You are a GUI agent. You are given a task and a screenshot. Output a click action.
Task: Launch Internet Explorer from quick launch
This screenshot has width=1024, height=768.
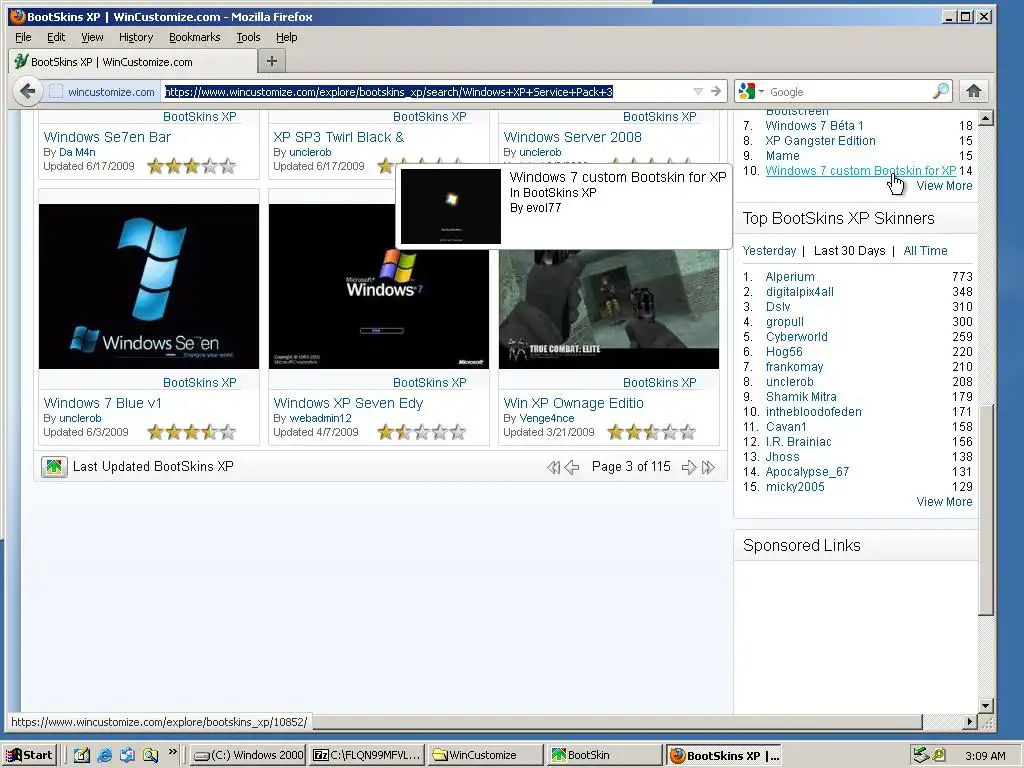(x=104, y=755)
